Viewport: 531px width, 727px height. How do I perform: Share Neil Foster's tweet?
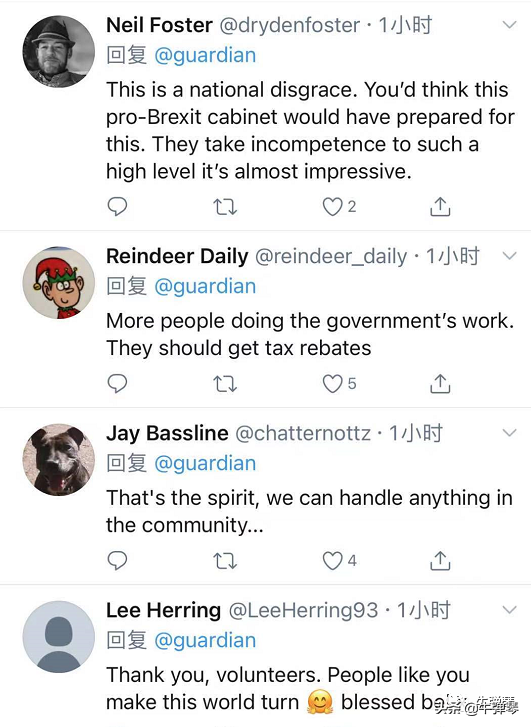pyautogui.click(x=440, y=206)
